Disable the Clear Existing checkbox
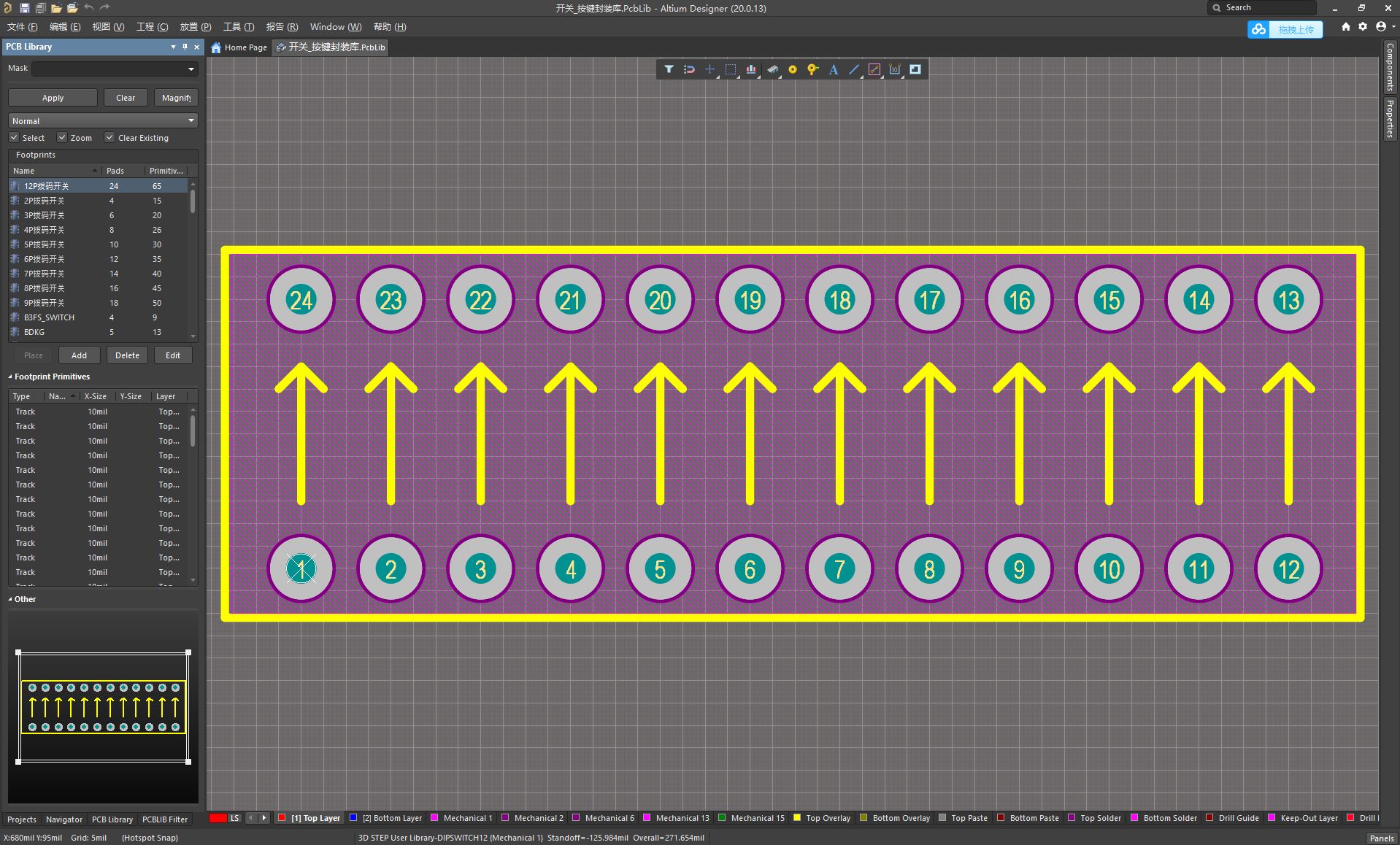The height and width of the screenshot is (845, 1400). 109,137
